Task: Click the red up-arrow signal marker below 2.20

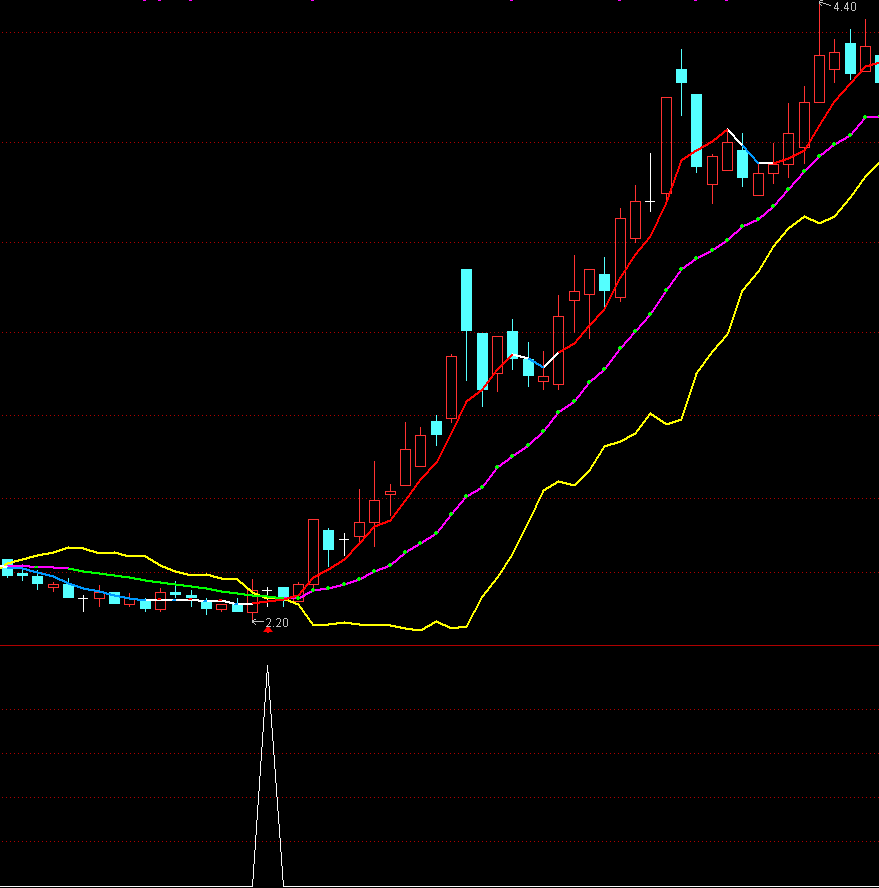Action: pyautogui.click(x=267, y=631)
